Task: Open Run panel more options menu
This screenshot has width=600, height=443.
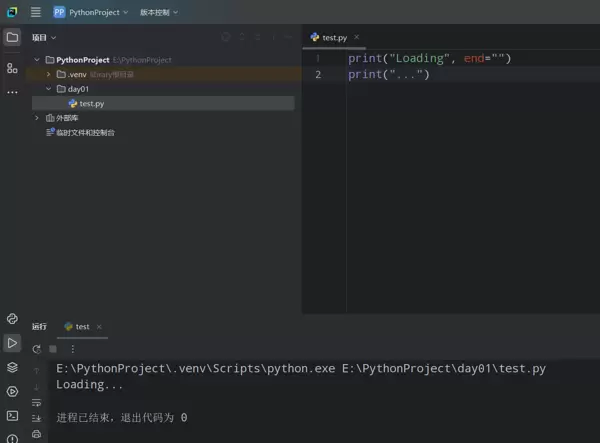Action: pyautogui.click(x=72, y=349)
